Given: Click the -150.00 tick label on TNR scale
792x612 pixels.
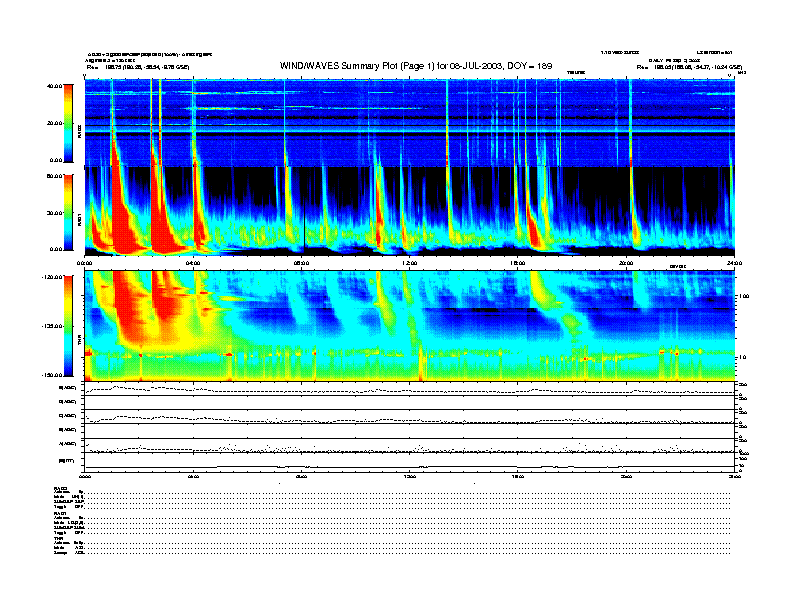Looking at the screenshot, I should coord(53,375).
